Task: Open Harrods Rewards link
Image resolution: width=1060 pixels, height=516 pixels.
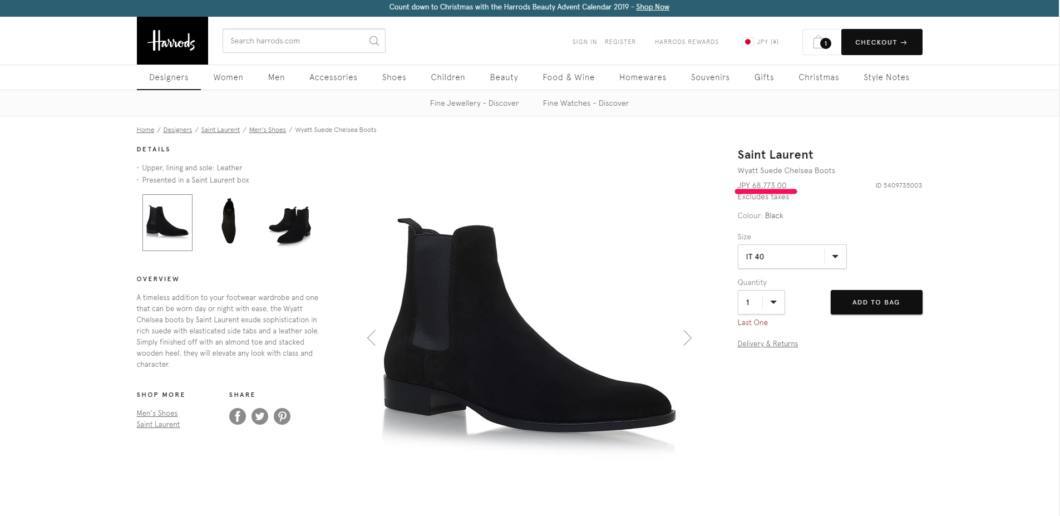Action: [x=687, y=42]
